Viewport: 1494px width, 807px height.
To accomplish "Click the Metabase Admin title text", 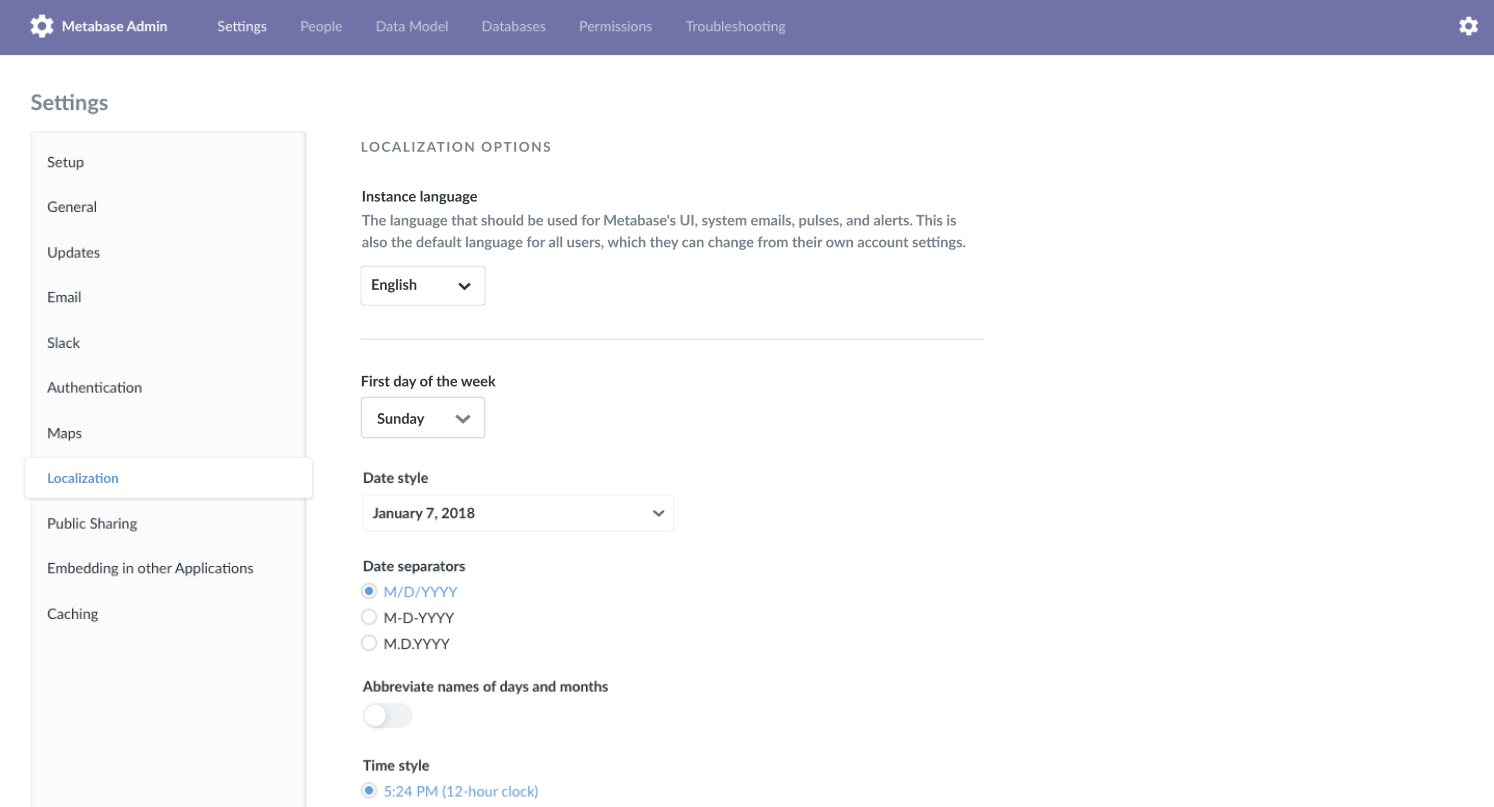I will [x=115, y=27].
